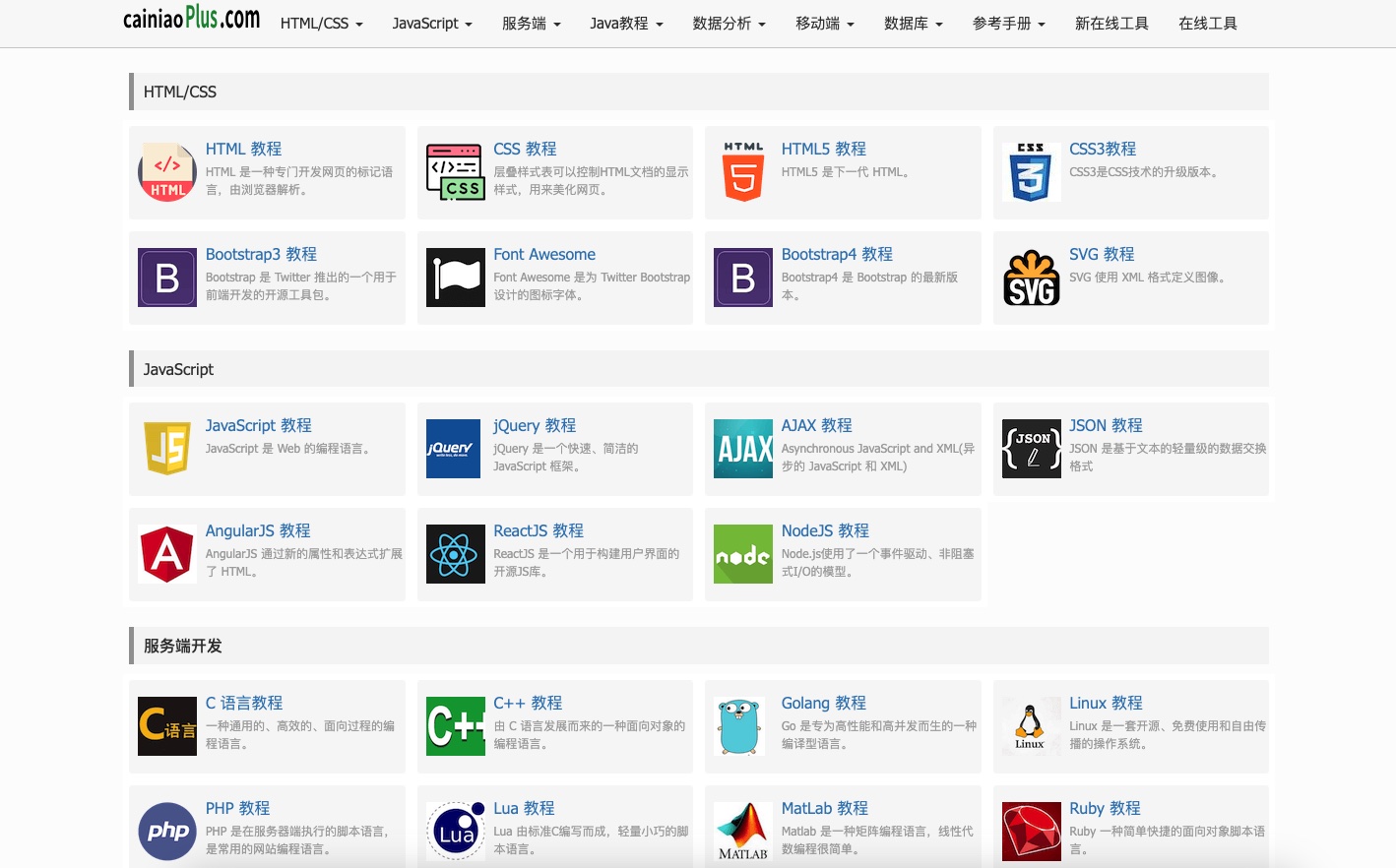1396x868 pixels.
Task: Open the PHP 教程 title link
Action: tap(237, 808)
